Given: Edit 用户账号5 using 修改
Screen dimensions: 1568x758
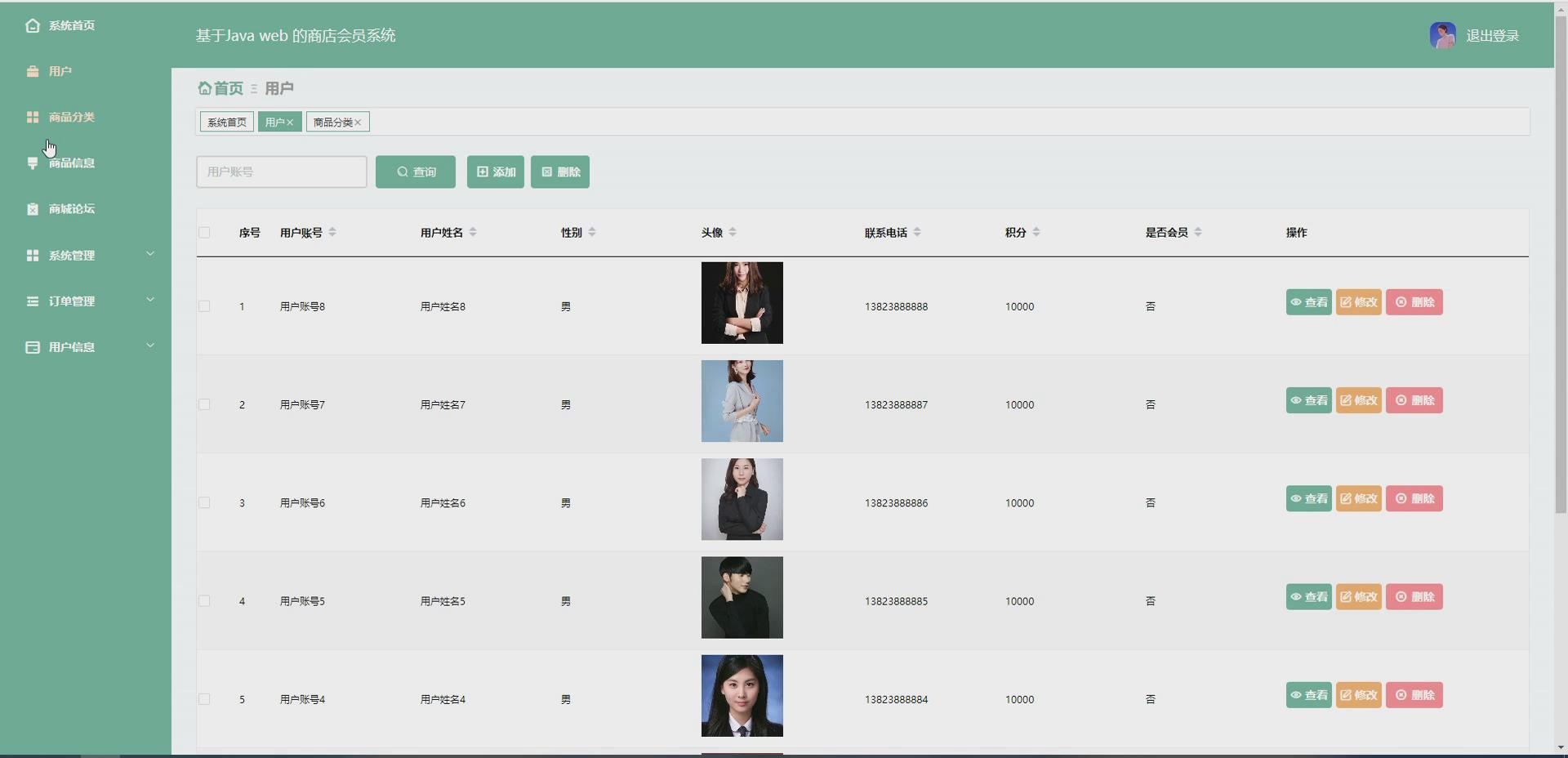Looking at the screenshot, I should click(x=1359, y=597).
